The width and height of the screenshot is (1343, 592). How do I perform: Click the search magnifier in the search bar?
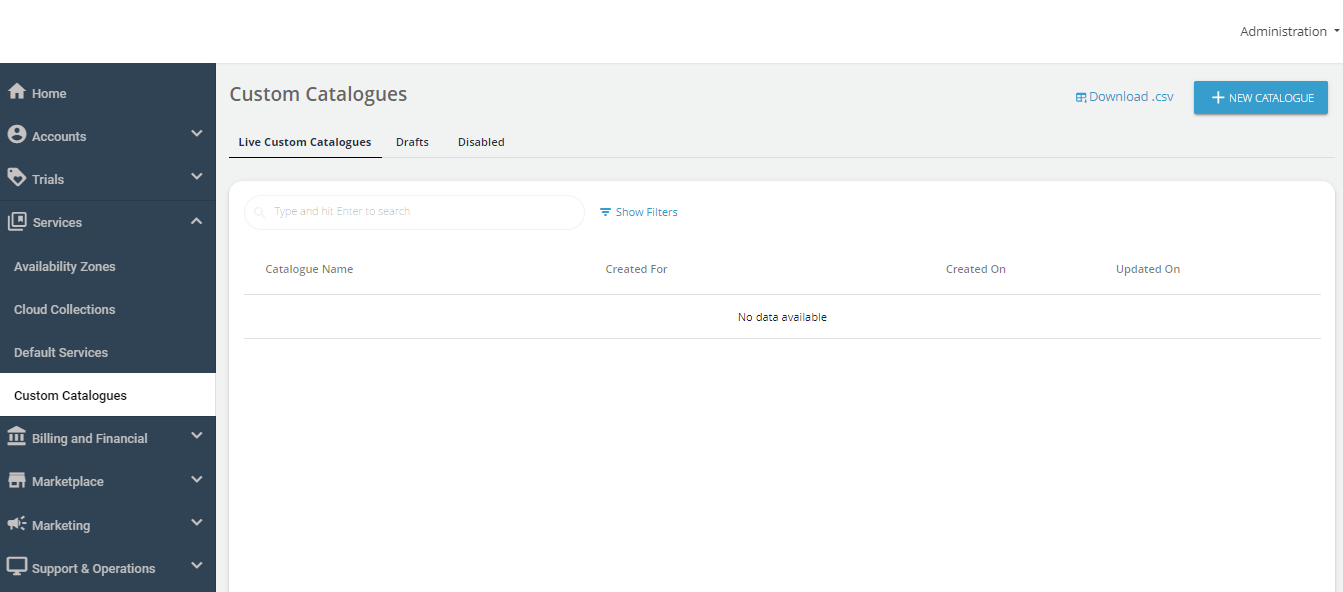click(x=259, y=211)
